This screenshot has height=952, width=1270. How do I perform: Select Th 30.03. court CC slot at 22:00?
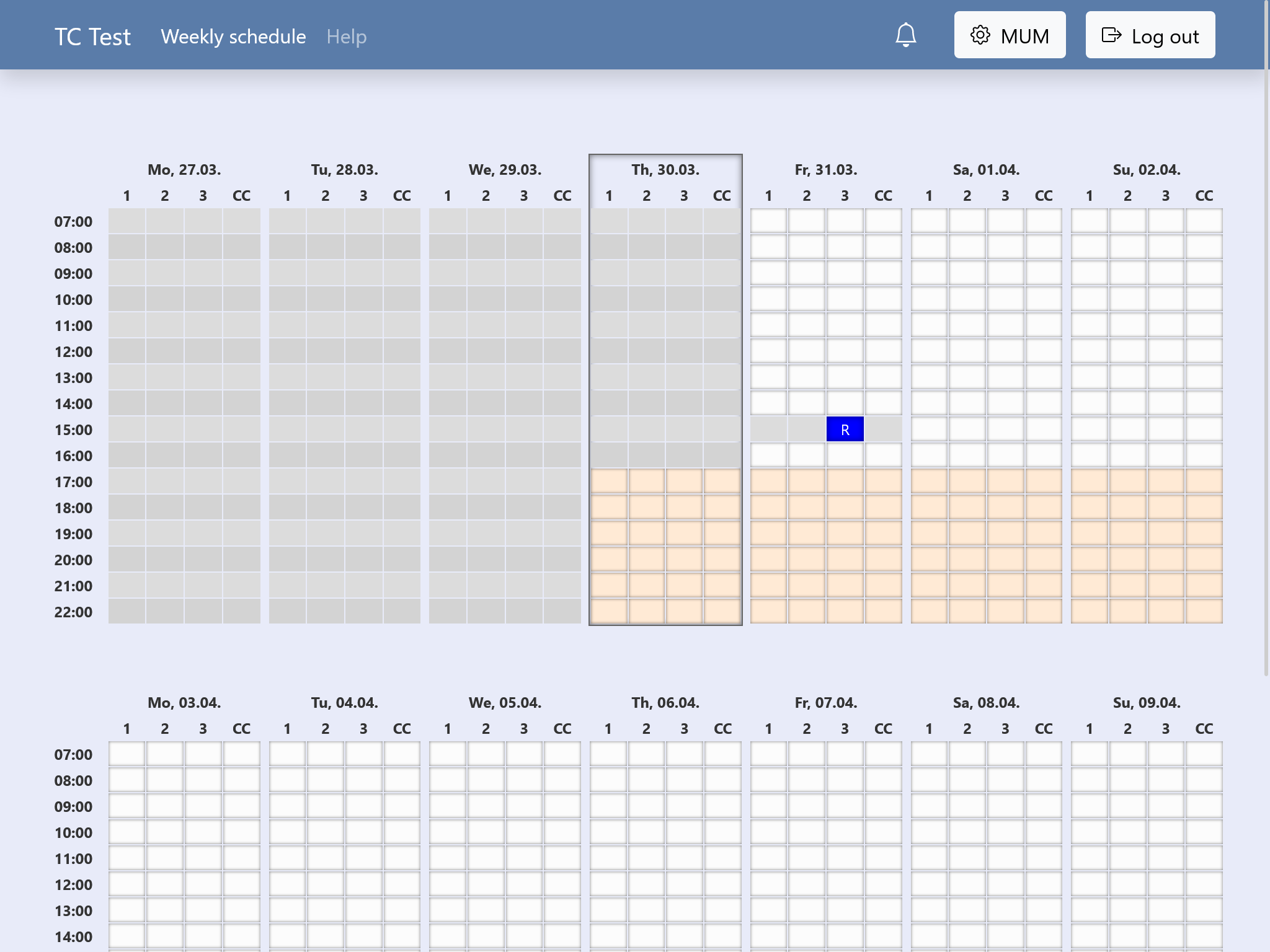(x=722, y=612)
